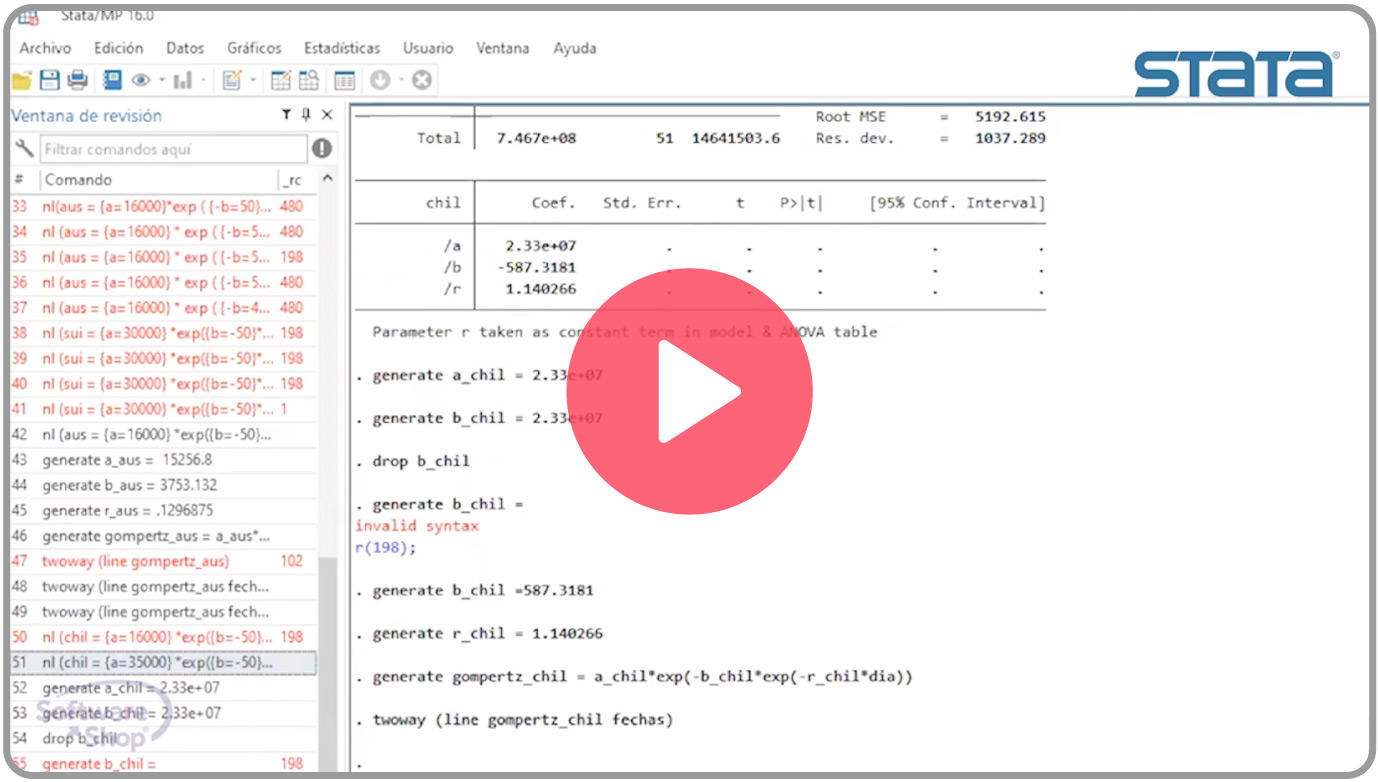Open the Ventana menu
The image size is (1378, 782).
pyautogui.click(x=502, y=48)
